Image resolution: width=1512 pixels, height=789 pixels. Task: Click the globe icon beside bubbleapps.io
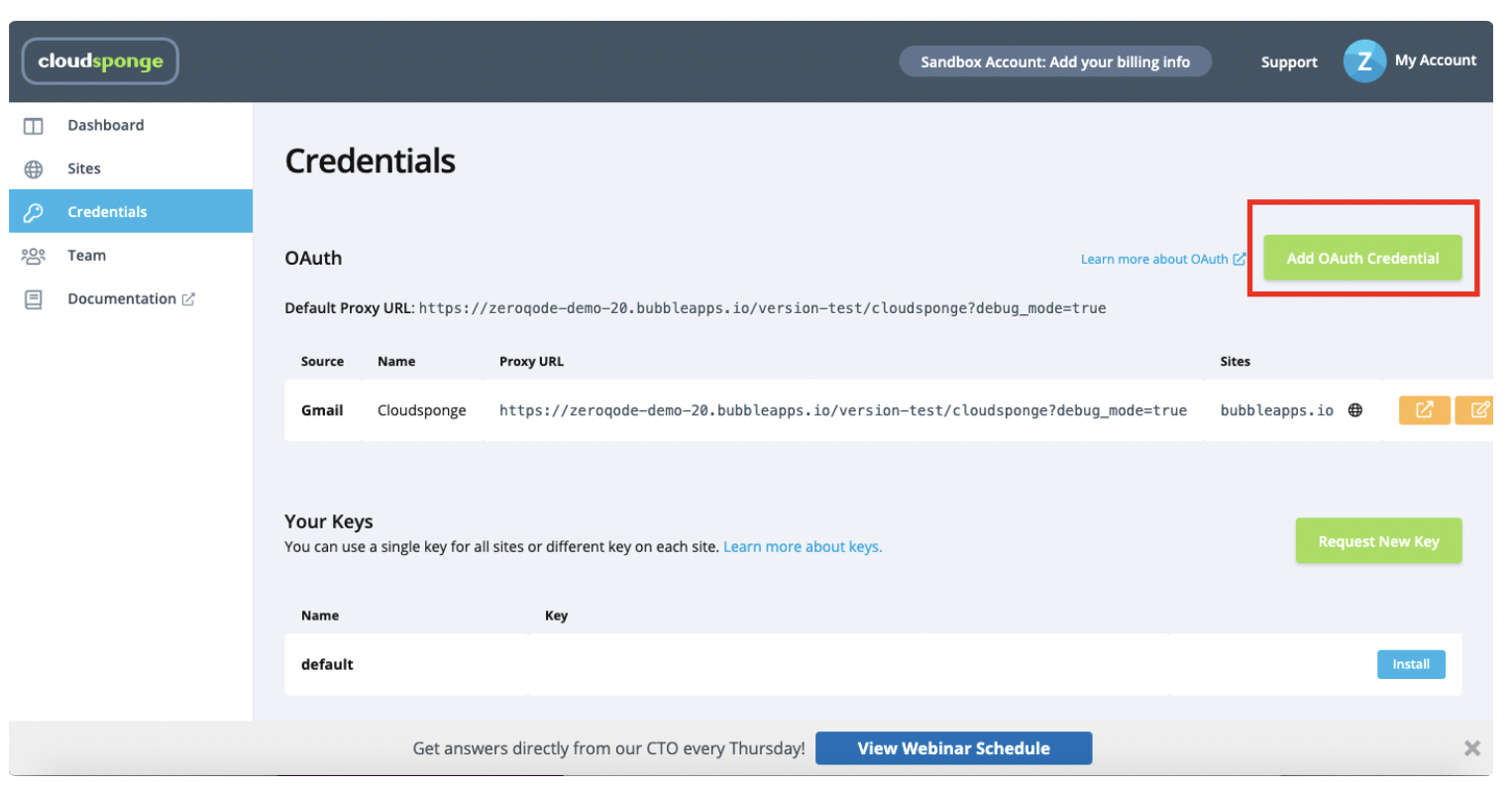pos(1355,410)
